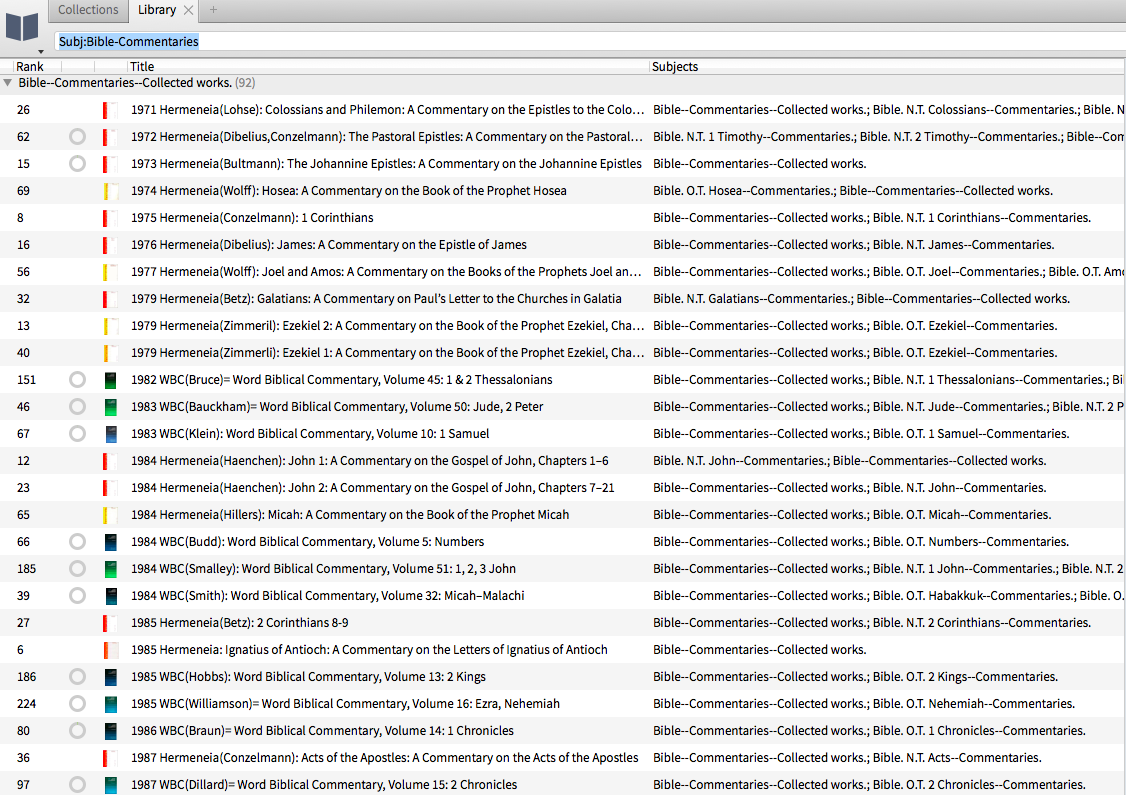Click cover icon for 1976 Hermeneia(Dibelius) James
This screenshot has width=1126, height=795.
(x=110, y=245)
